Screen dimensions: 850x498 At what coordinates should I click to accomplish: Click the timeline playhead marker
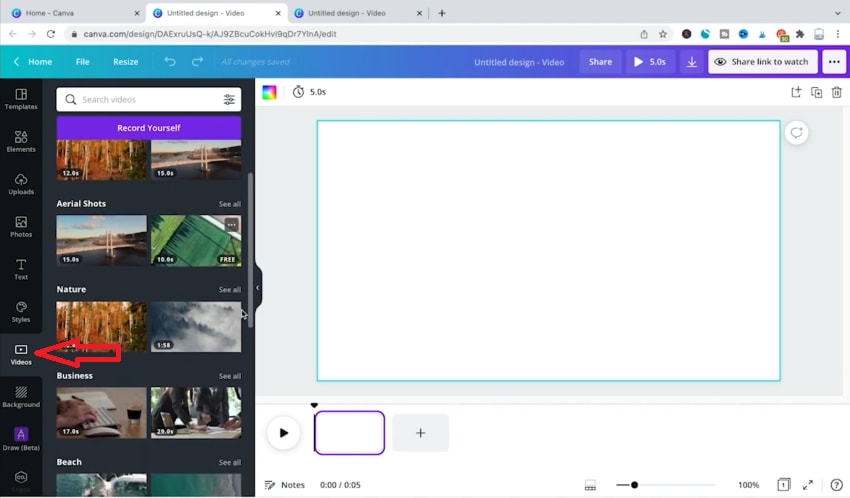coord(314,405)
